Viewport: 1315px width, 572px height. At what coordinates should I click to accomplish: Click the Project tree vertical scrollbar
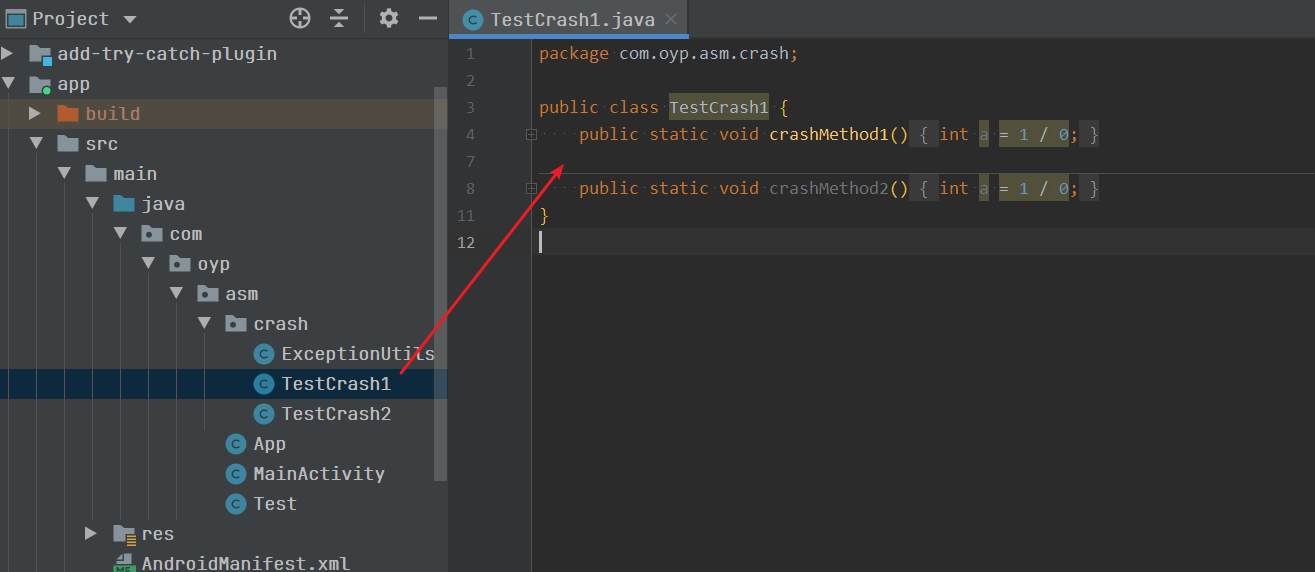[440, 284]
